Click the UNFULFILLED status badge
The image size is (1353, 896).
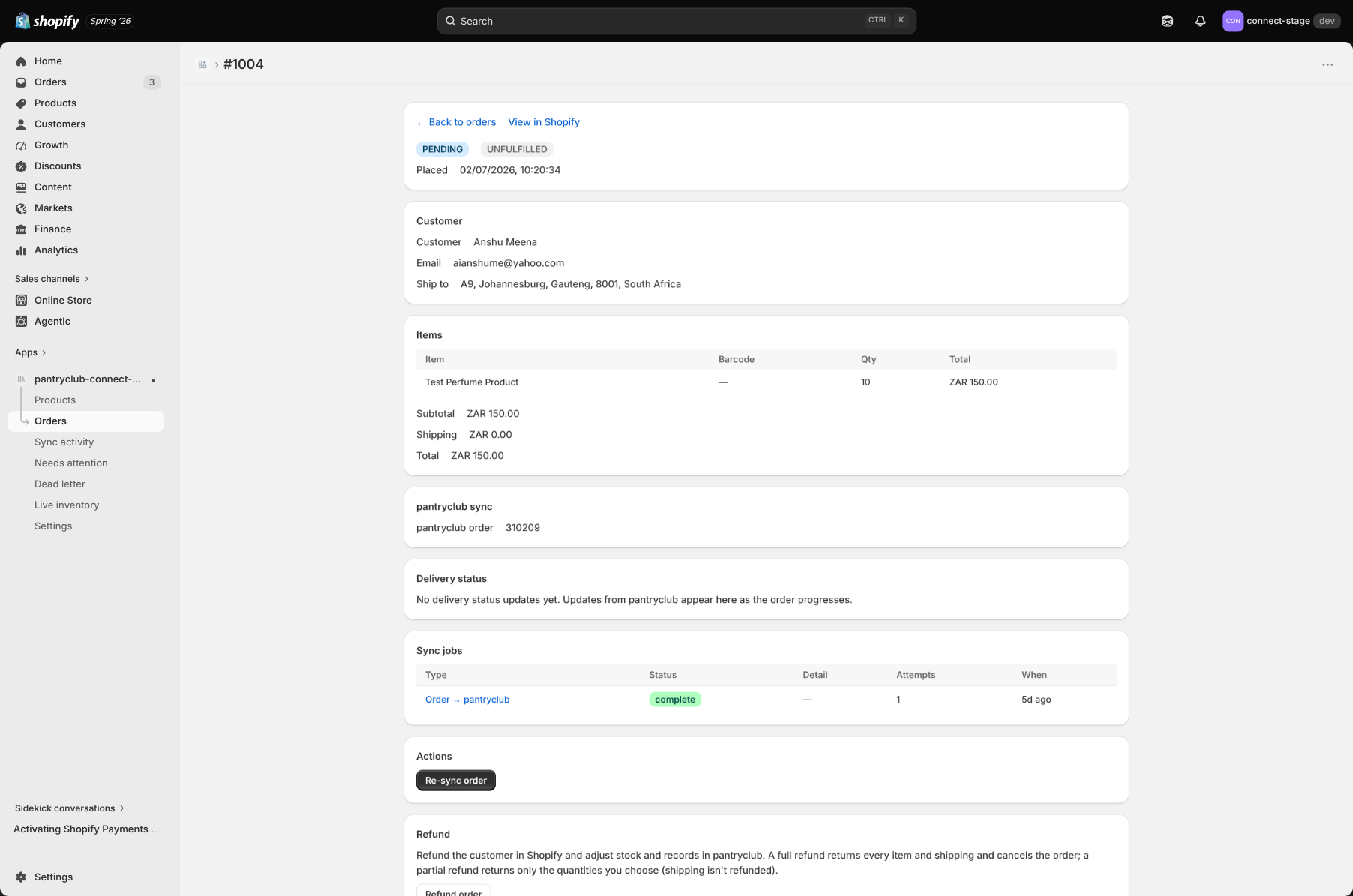tap(517, 149)
